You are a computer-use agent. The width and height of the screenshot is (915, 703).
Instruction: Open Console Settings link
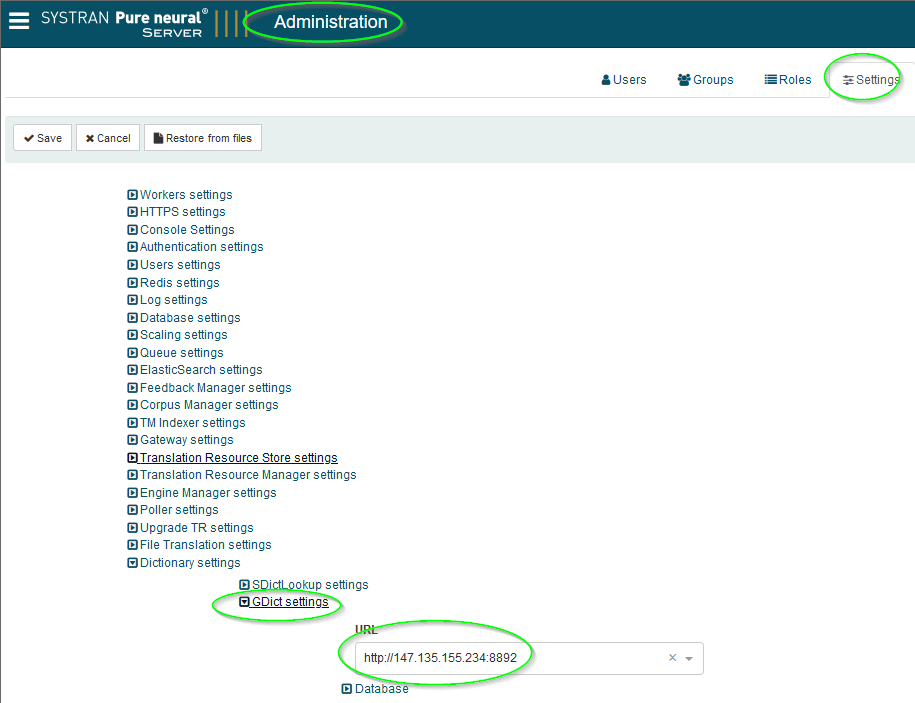pos(187,230)
